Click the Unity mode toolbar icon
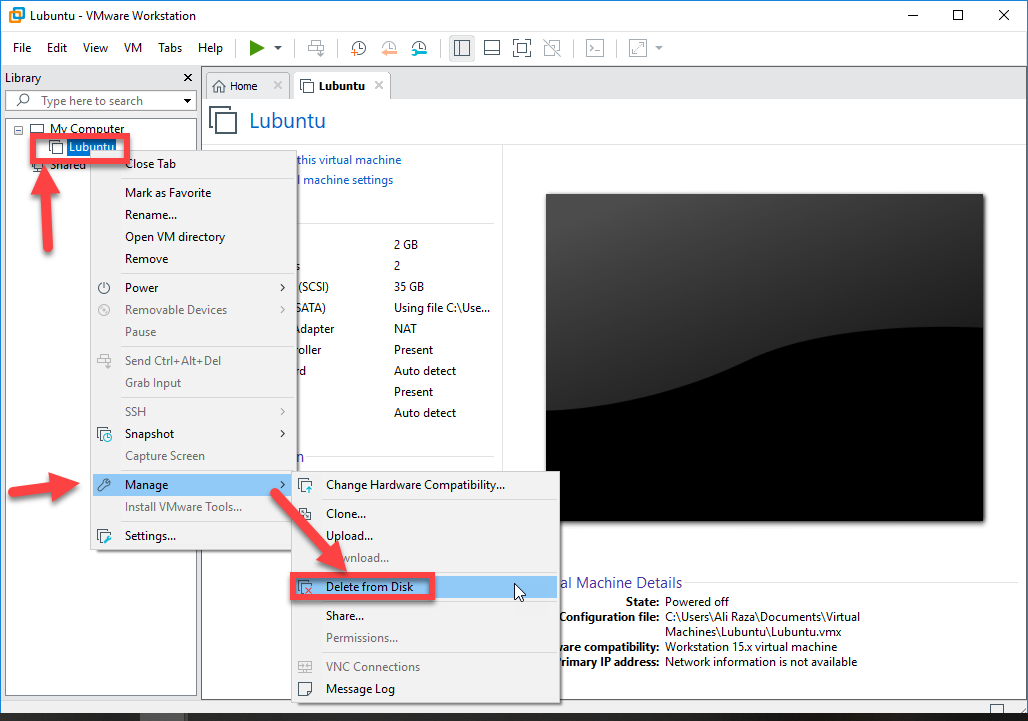 tap(551, 48)
